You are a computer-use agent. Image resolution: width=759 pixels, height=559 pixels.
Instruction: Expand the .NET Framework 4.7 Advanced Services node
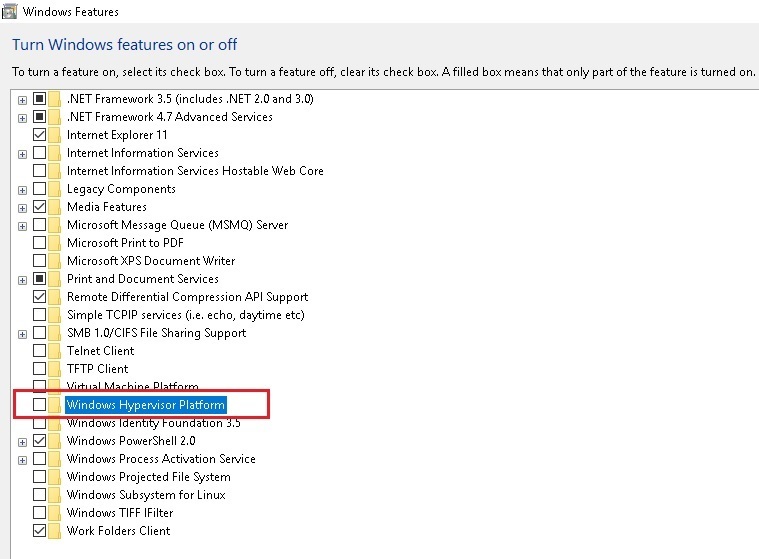tap(22, 118)
